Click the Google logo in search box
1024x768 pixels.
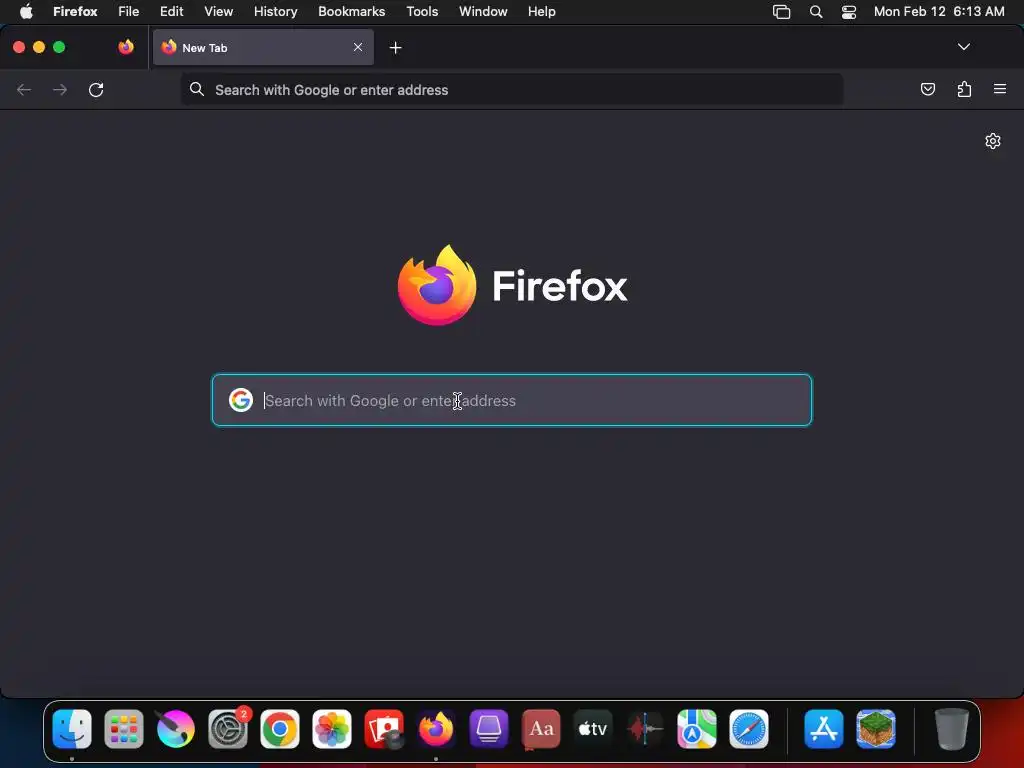tap(241, 400)
